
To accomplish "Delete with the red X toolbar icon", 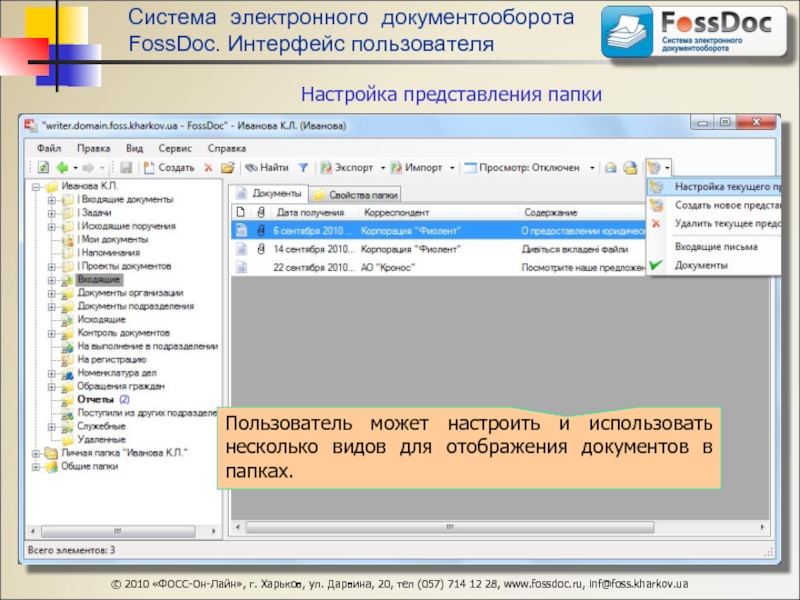I will pyautogui.click(x=208, y=167).
